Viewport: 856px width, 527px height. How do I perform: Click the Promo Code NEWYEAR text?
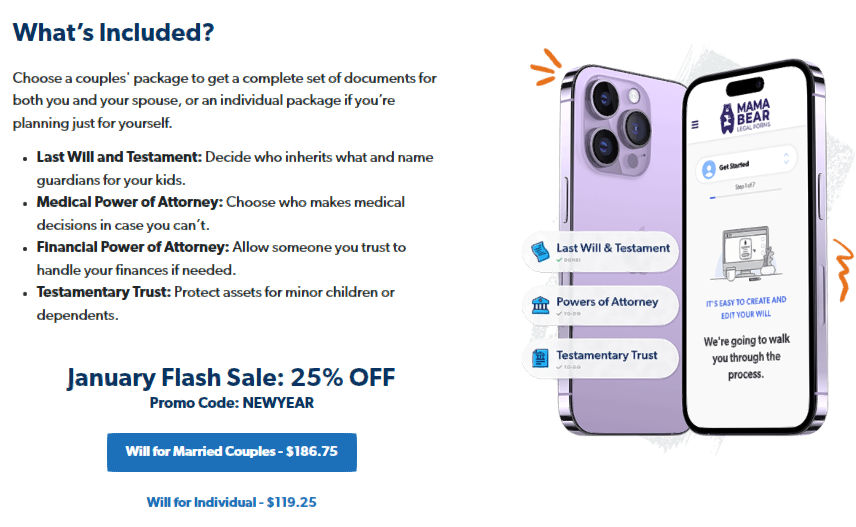click(x=231, y=403)
